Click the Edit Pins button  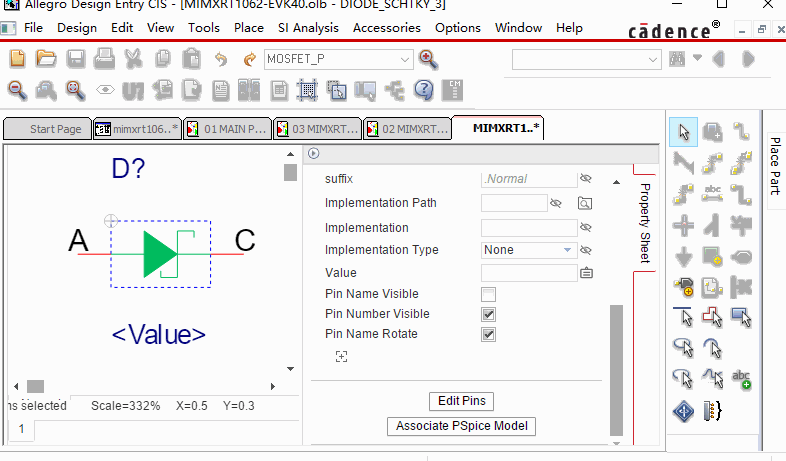pyautogui.click(x=461, y=401)
